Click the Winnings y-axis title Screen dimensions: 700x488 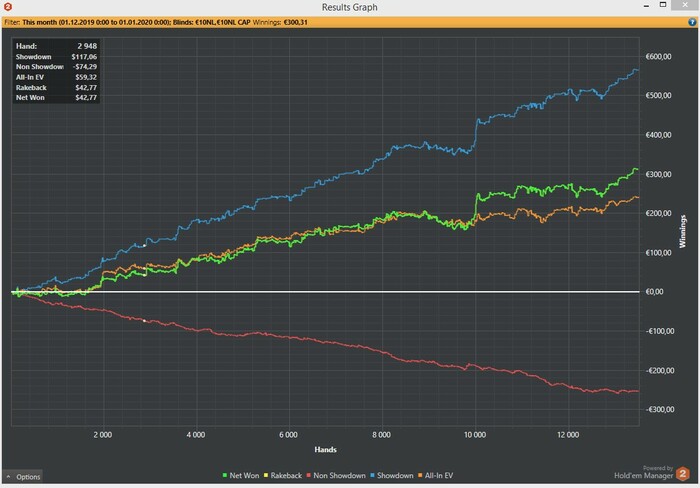tap(682, 231)
